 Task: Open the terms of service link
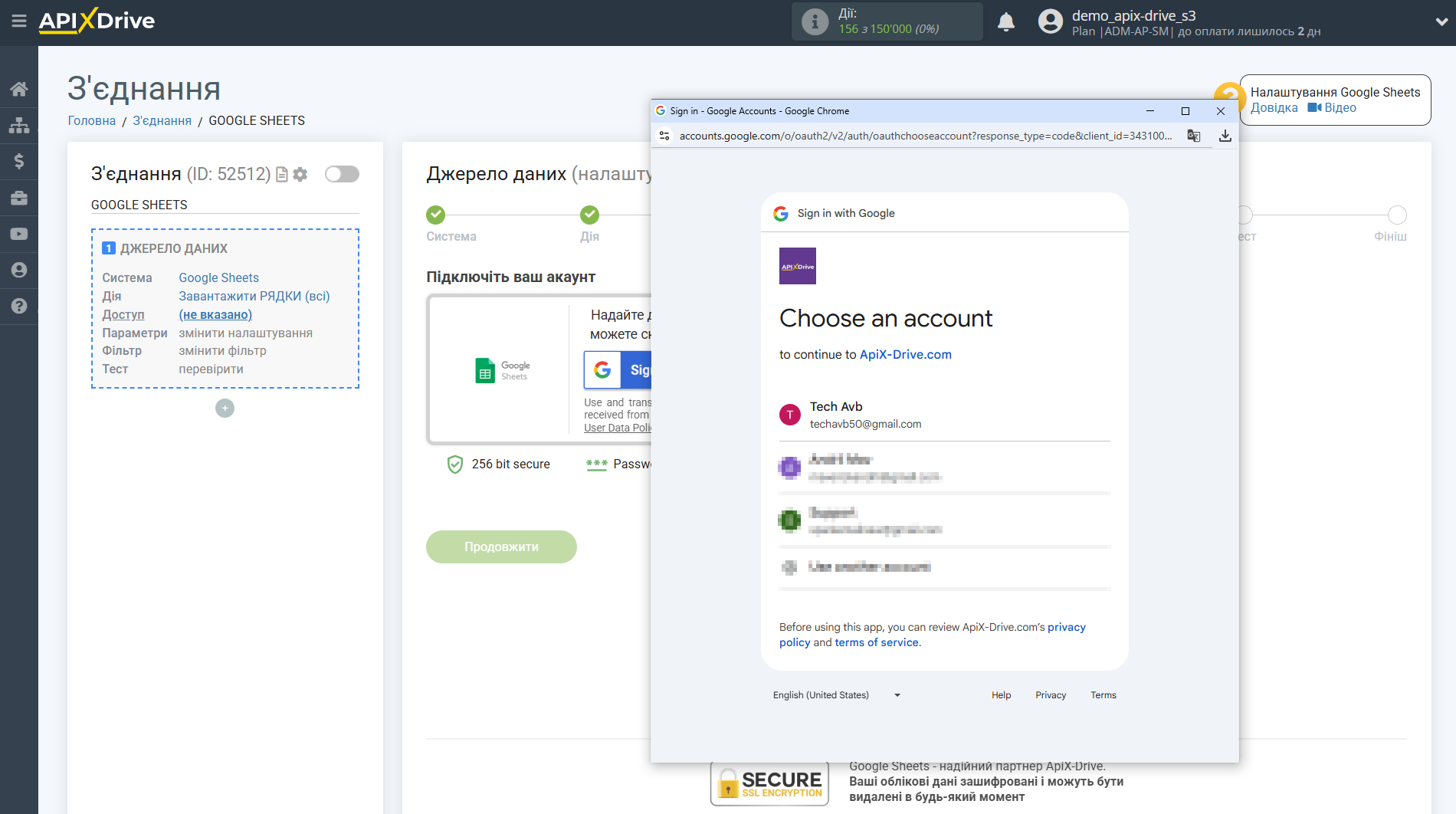pyautogui.click(x=876, y=642)
